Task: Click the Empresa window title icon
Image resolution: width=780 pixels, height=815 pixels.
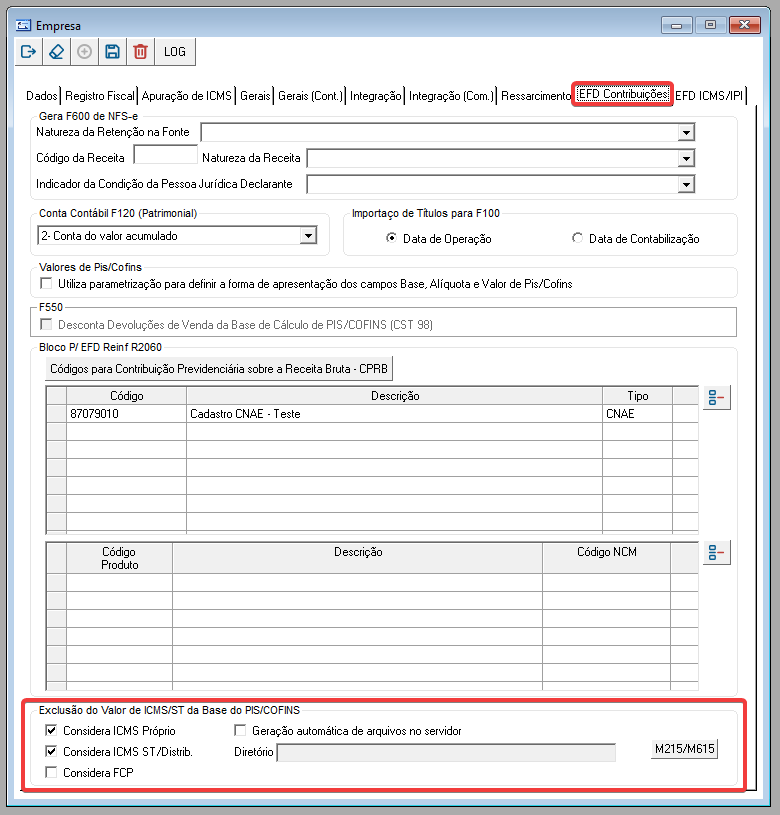Action: tap(23, 25)
